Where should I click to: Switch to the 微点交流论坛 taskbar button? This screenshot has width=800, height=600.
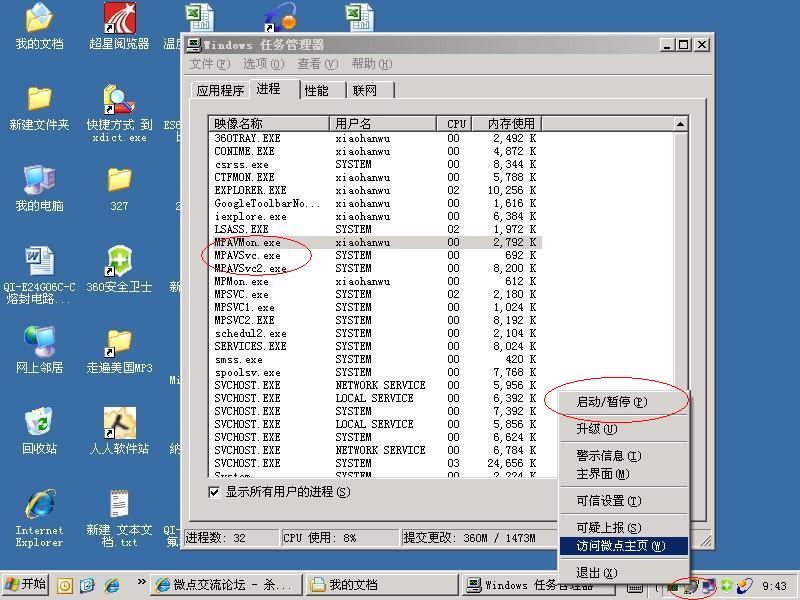[227, 585]
